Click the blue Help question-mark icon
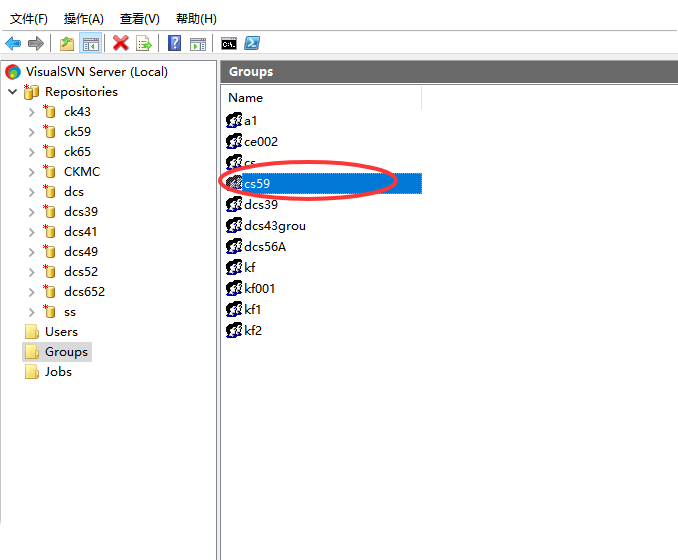 [174, 43]
